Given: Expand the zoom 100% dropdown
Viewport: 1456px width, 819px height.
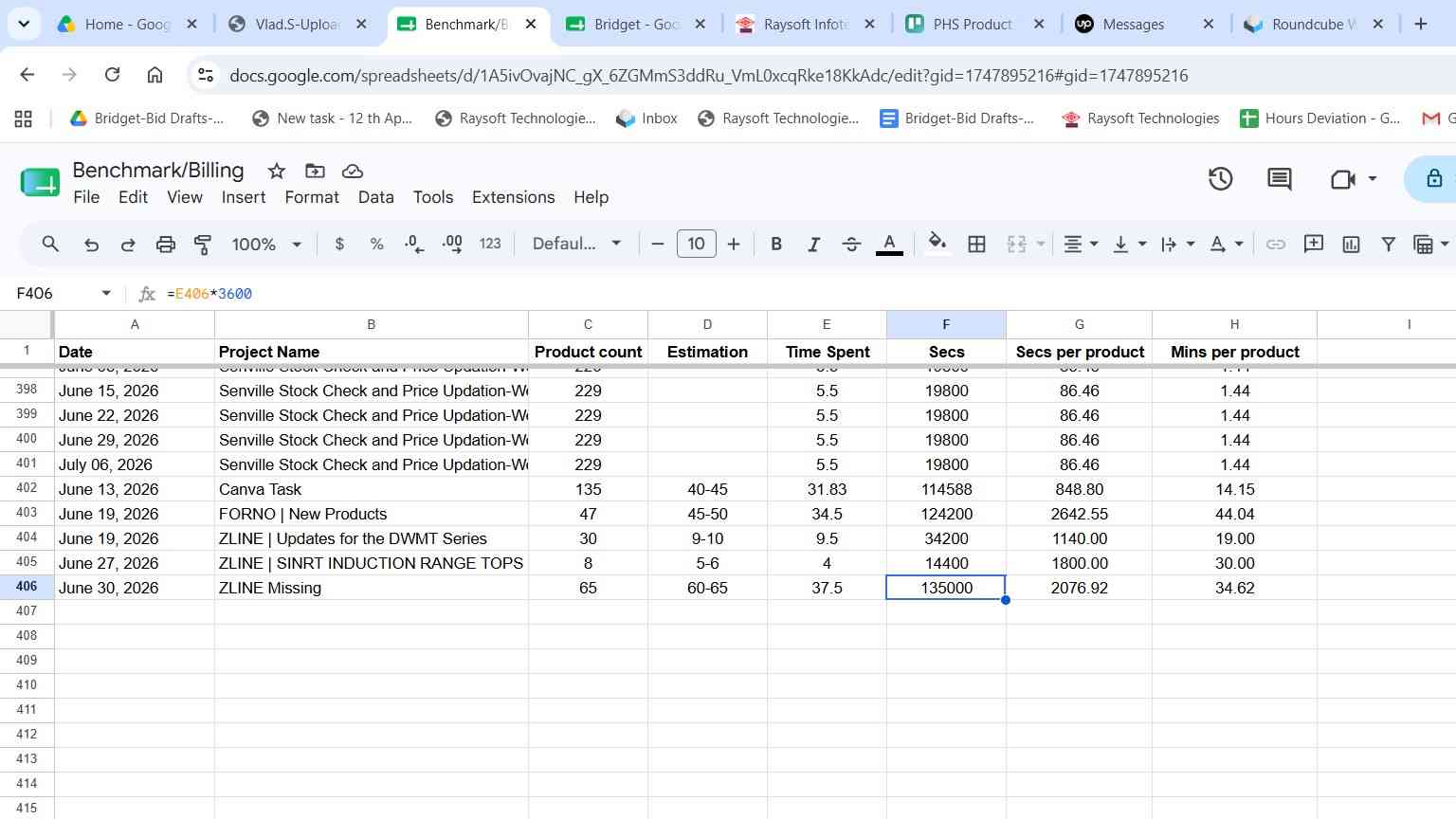Looking at the screenshot, I should (266, 244).
